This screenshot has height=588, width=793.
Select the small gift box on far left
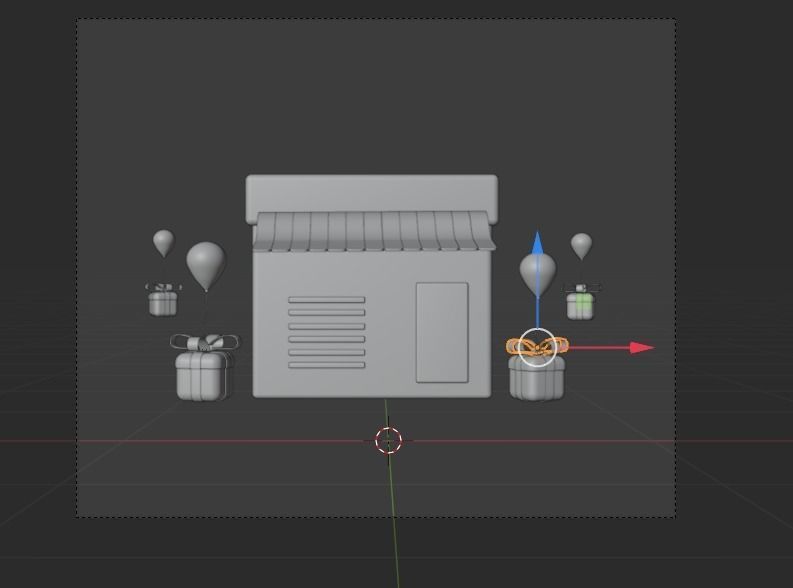coord(163,303)
